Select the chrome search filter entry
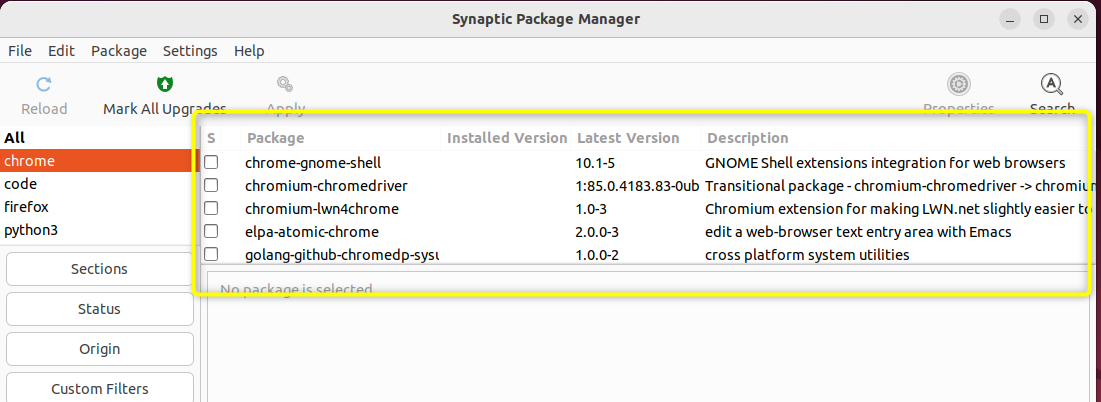The image size is (1101, 402). [x=100, y=161]
